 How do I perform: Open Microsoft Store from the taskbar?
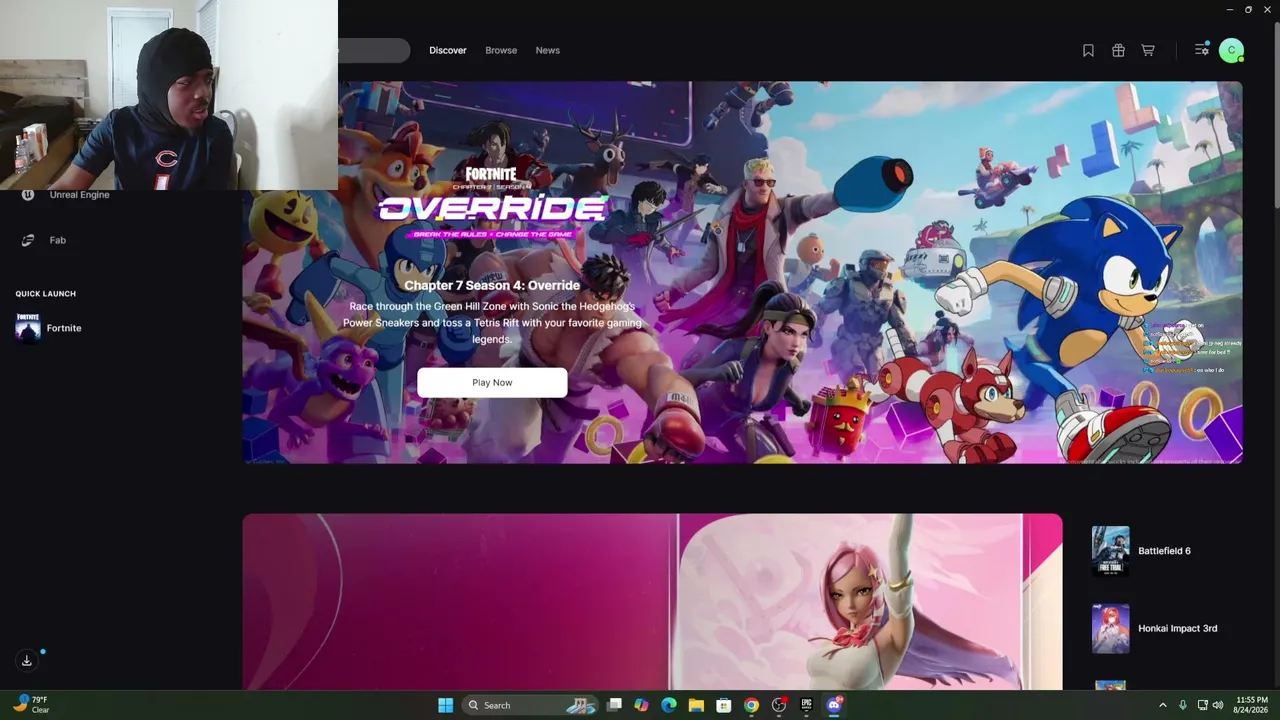723,705
